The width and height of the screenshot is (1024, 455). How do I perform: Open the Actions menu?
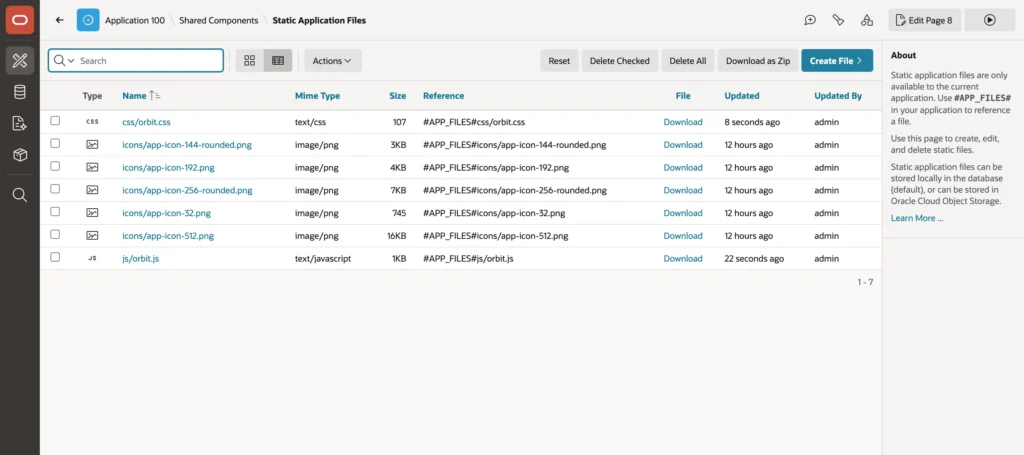(332, 61)
